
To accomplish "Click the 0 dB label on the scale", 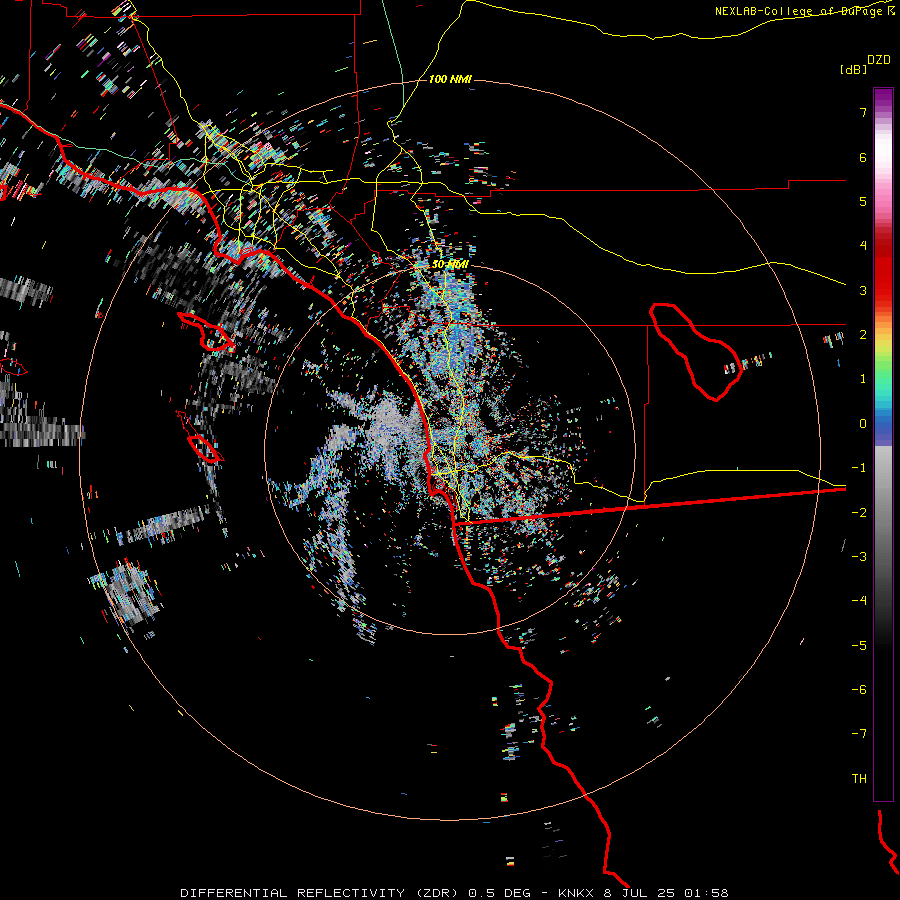I will pyautogui.click(x=863, y=424).
